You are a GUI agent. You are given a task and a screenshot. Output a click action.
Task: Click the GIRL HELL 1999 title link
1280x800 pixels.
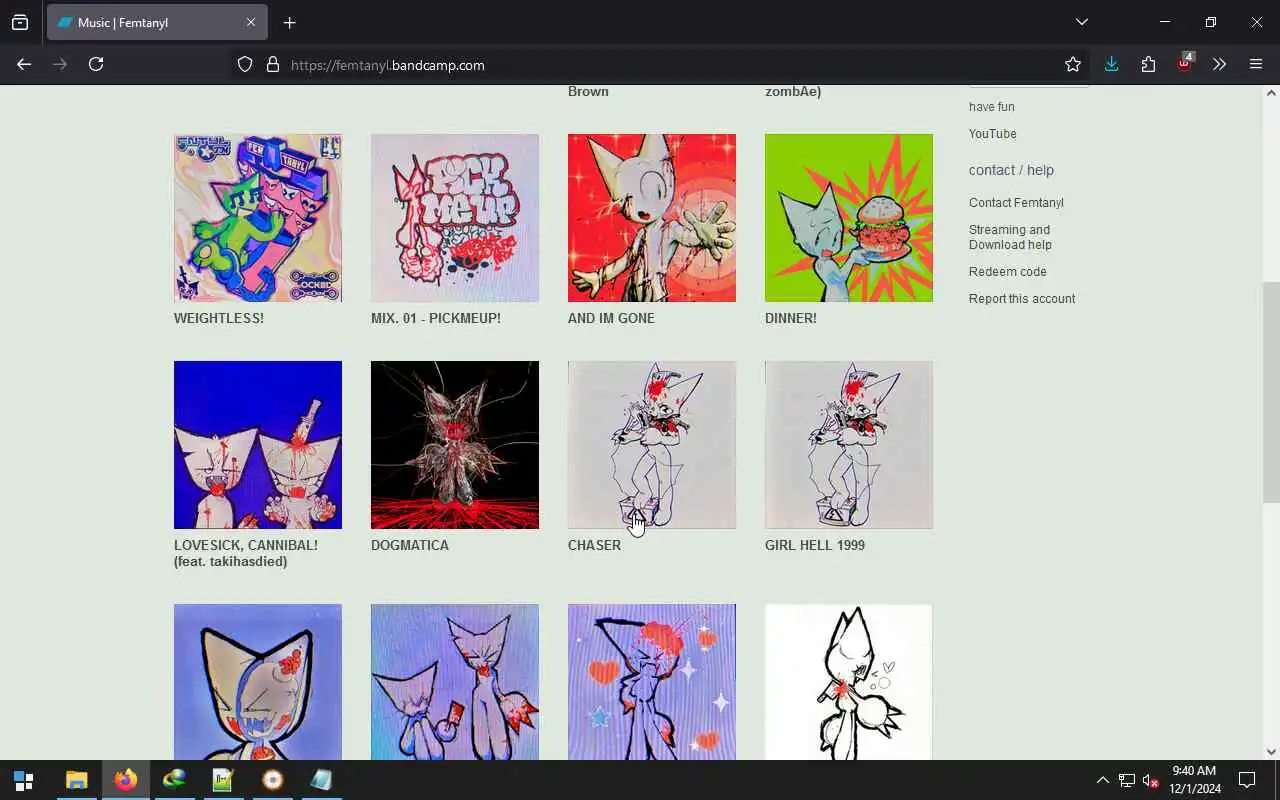point(815,545)
